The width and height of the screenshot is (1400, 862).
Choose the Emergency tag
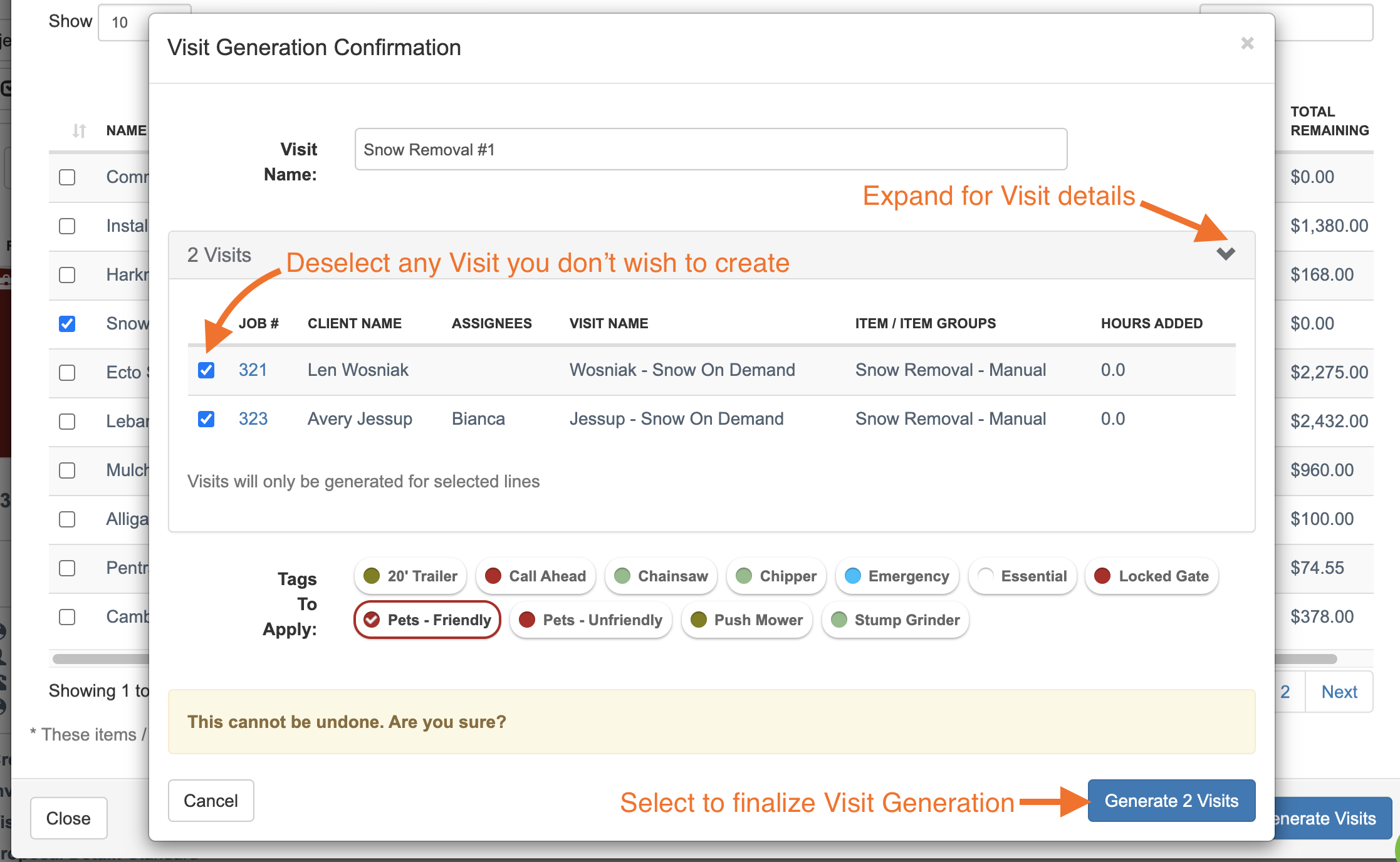coord(897,576)
